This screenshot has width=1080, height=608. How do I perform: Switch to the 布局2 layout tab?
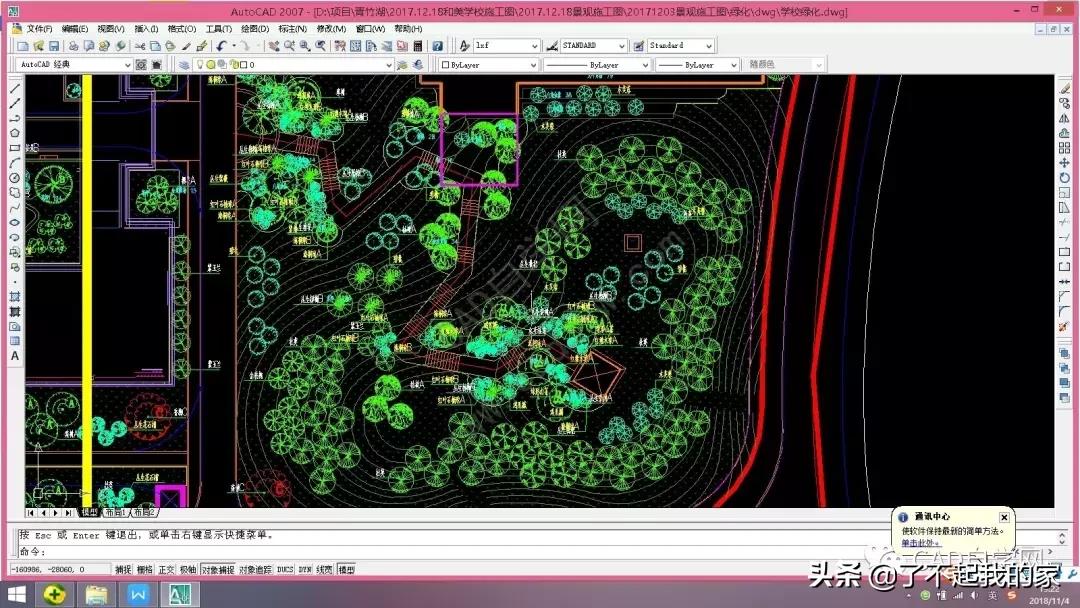[x=145, y=512]
